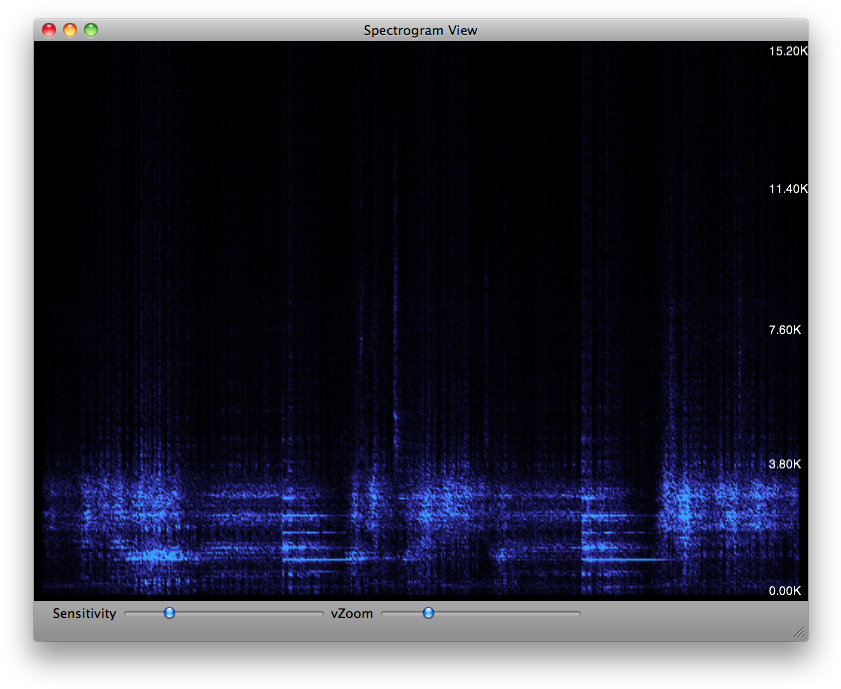
Task: Click the 11.40K frequency label
Action: click(x=788, y=189)
